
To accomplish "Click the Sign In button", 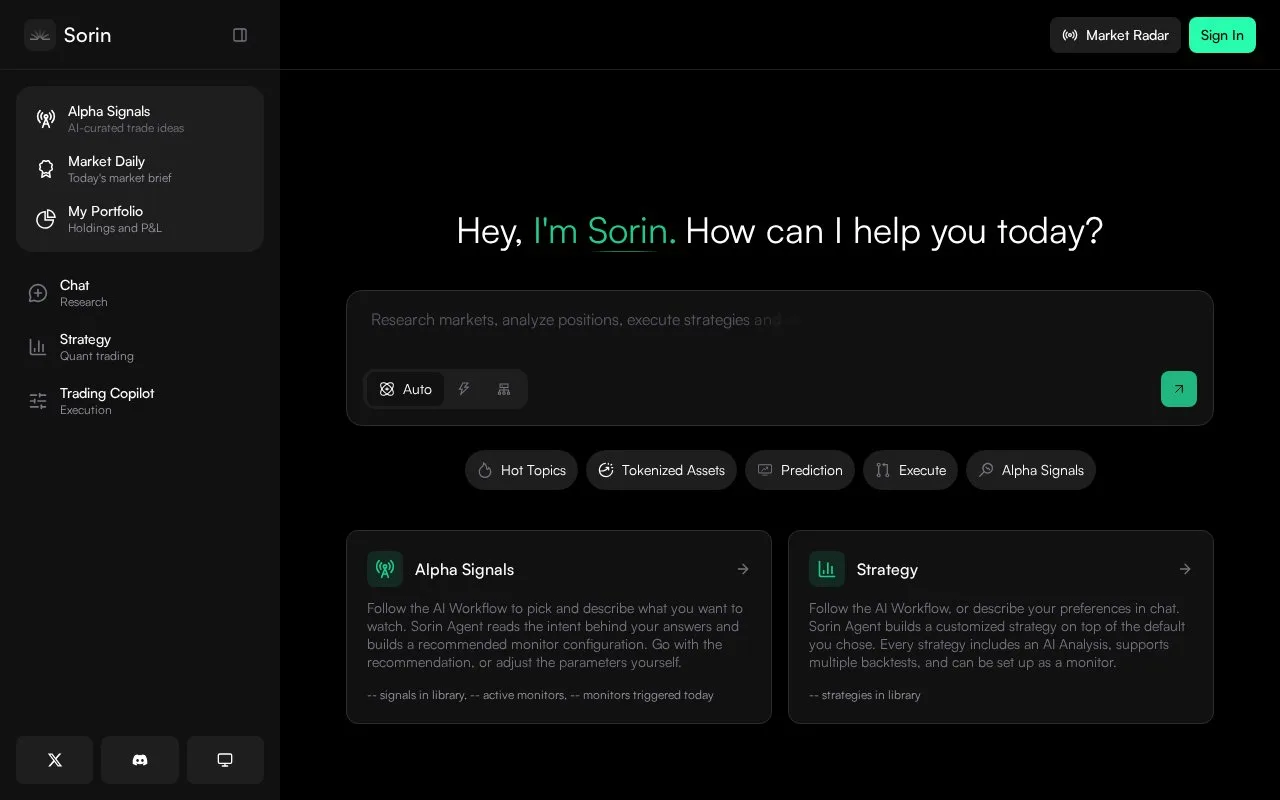I will [1222, 35].
